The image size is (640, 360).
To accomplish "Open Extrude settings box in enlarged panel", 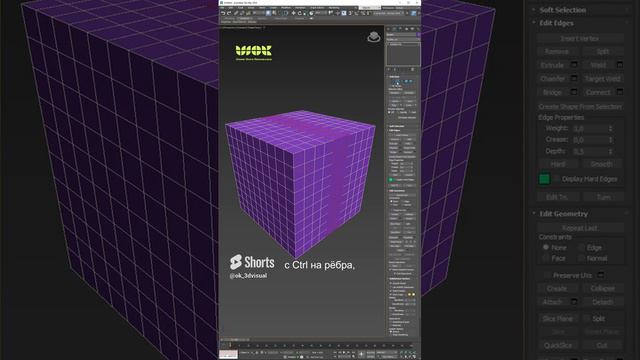I will (x=574, y=65).
